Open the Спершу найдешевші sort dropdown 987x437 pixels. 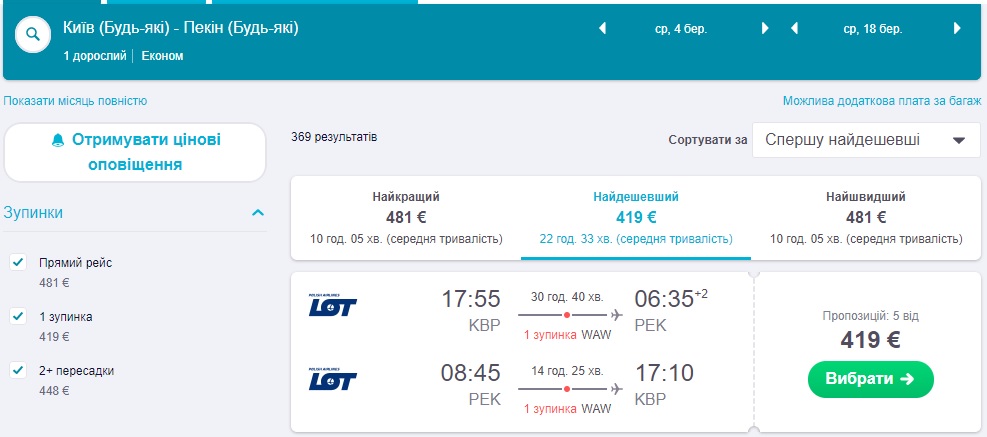pyautogui.click(x=866, y=140)
